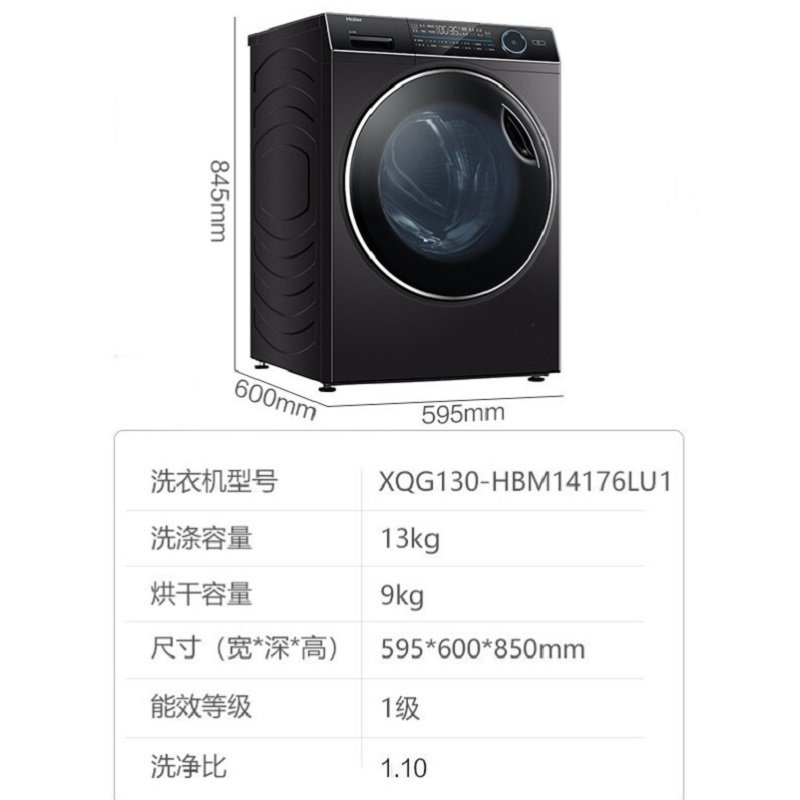This screenshot has height=800, width=800.
Task: Click the 13kg wash capacity value
Action: tap(410, 540)
